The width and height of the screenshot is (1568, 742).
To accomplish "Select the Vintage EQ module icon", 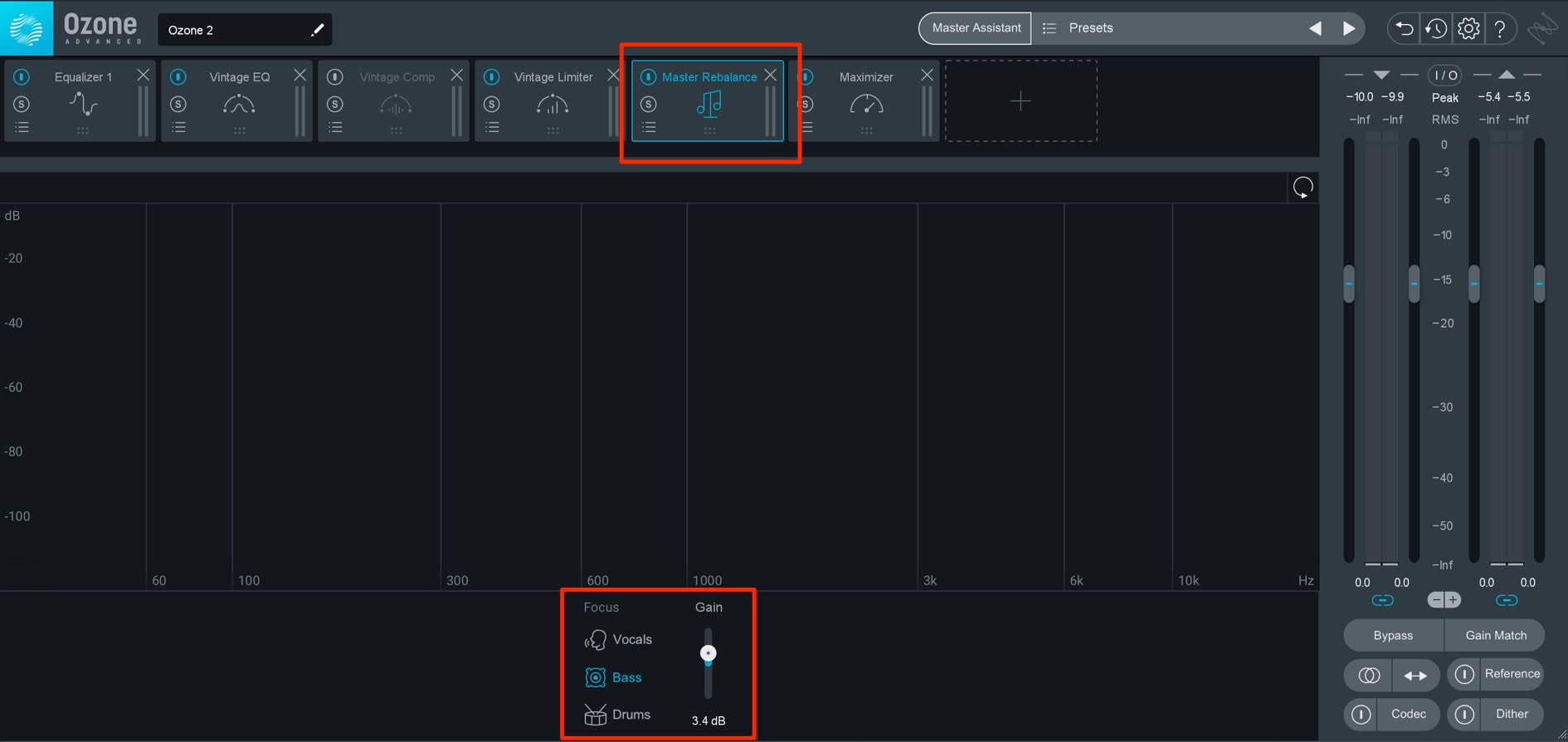I will 239,104.
